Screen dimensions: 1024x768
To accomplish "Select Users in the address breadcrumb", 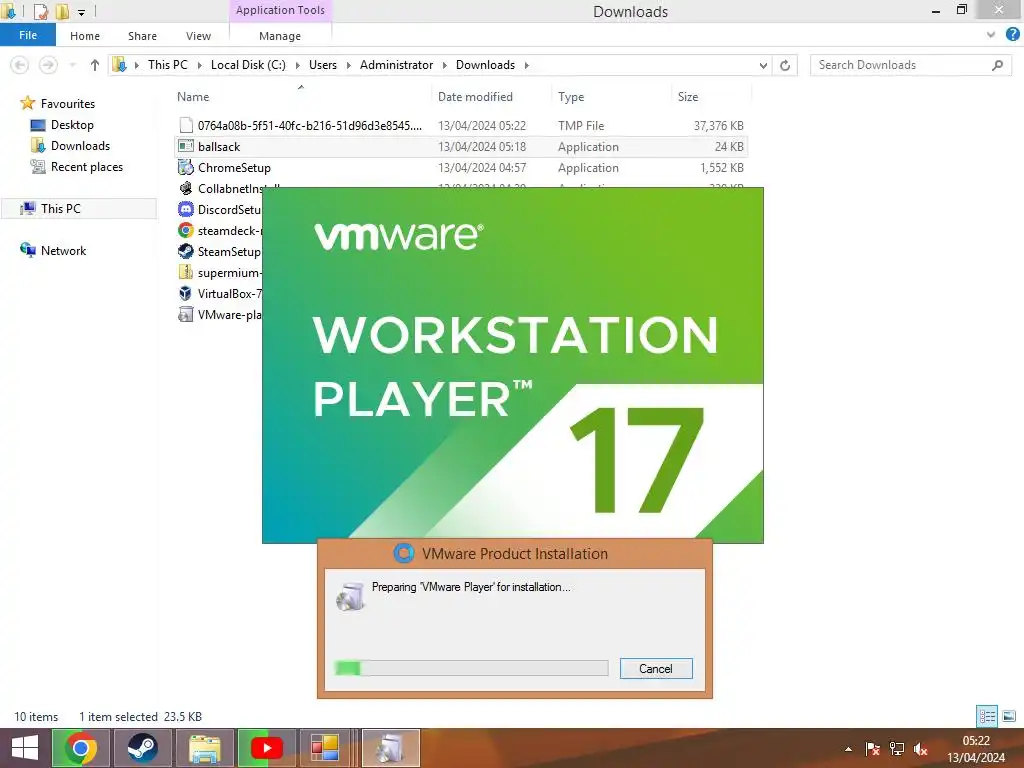I will click(x=323, y=65).
